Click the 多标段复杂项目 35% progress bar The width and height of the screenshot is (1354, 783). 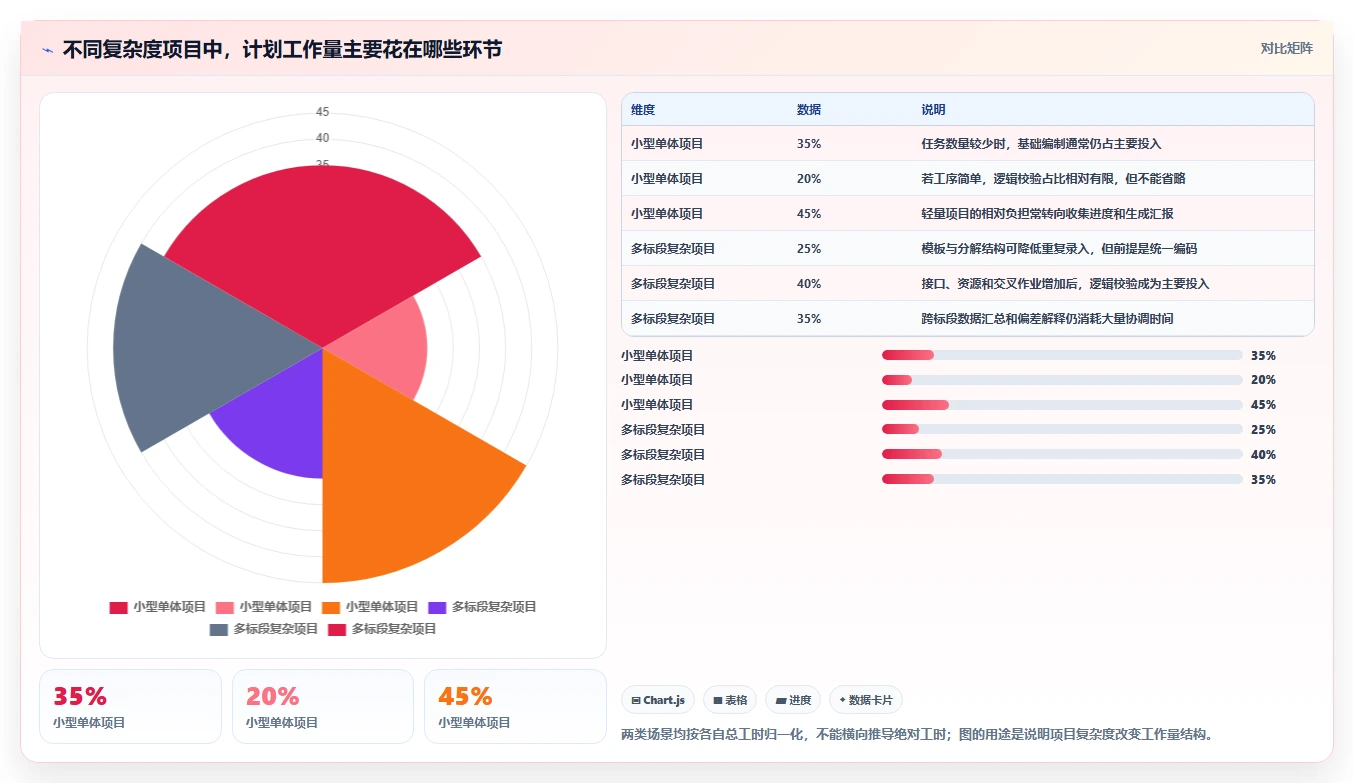tap(1062, 480)
